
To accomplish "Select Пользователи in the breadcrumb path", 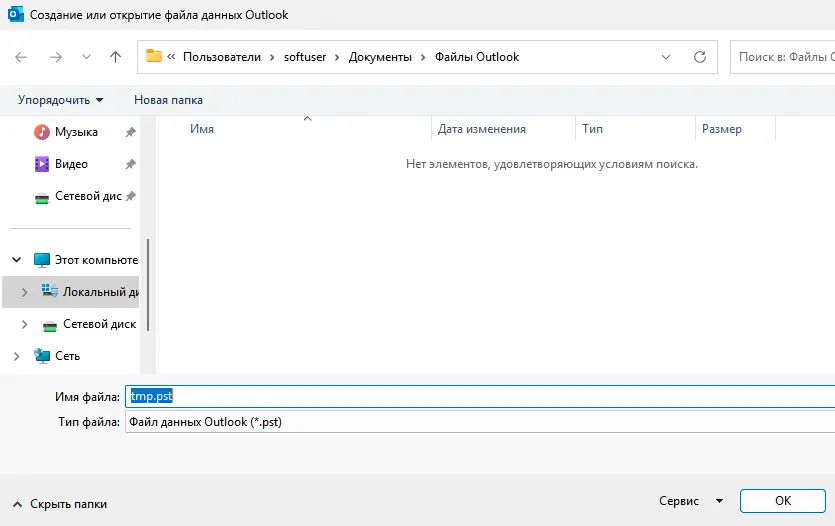I will pyautogui.click(x=222, y=57).
